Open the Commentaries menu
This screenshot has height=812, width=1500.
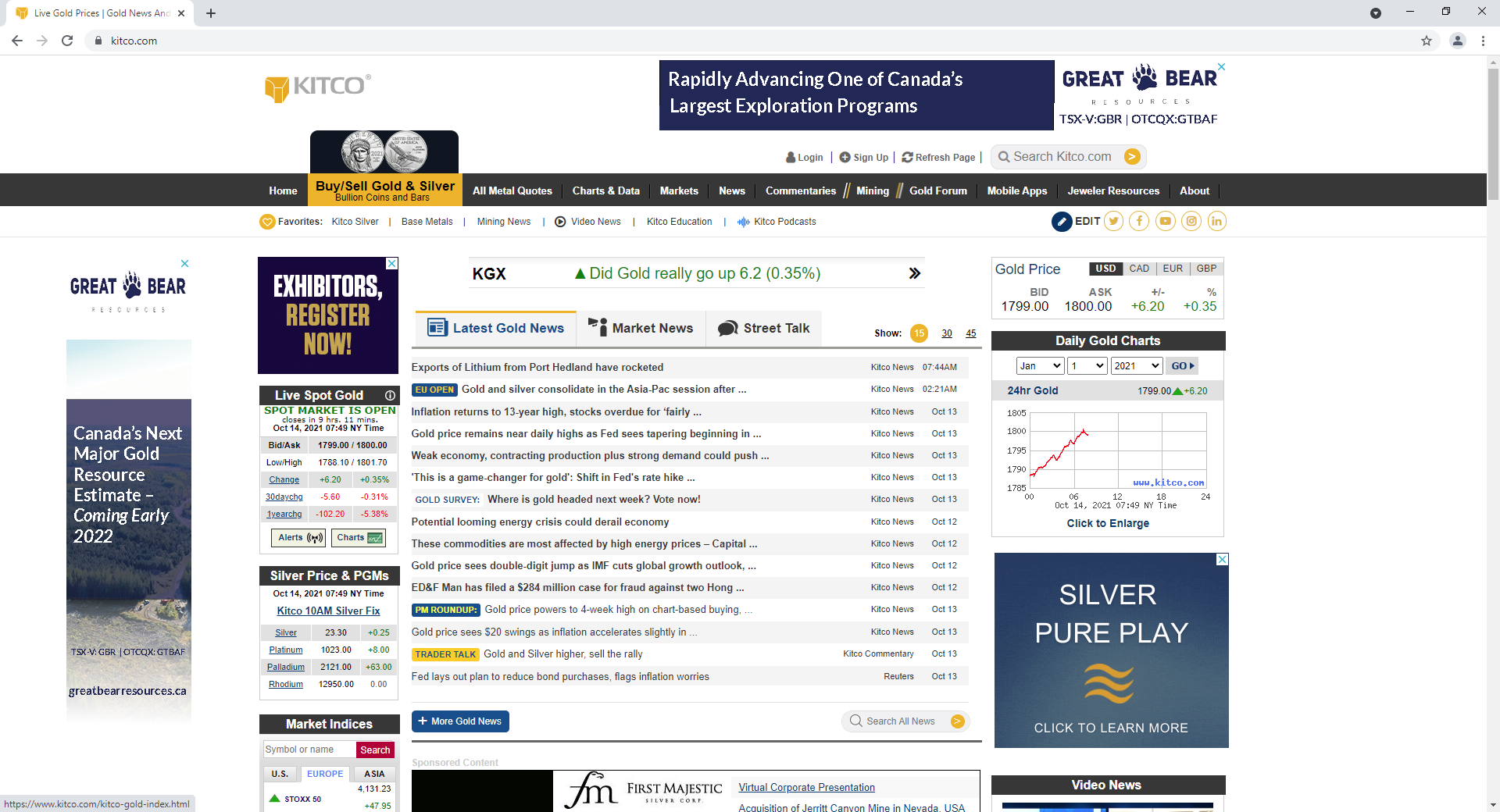coord(800,191)
